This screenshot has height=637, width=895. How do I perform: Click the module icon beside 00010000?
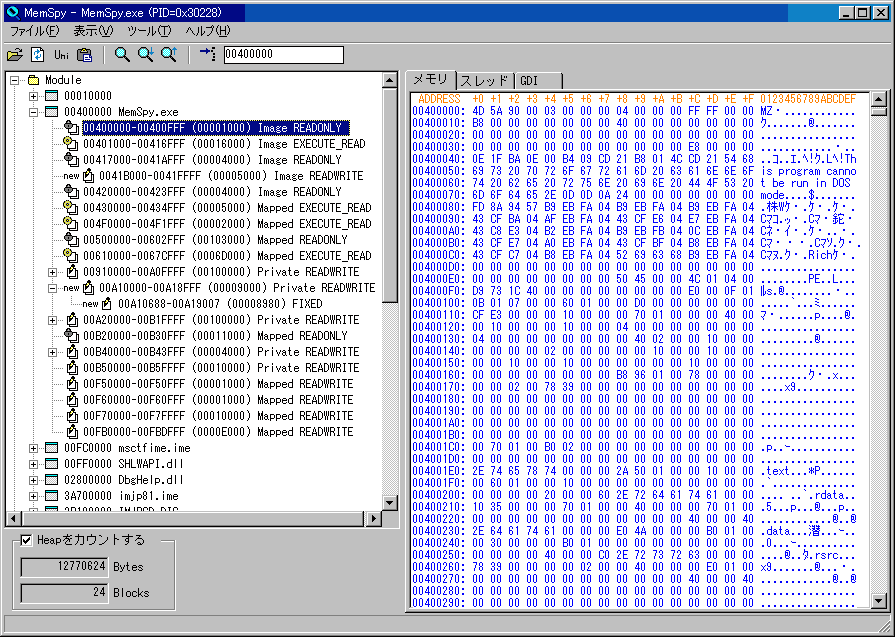tap(51, 96)
